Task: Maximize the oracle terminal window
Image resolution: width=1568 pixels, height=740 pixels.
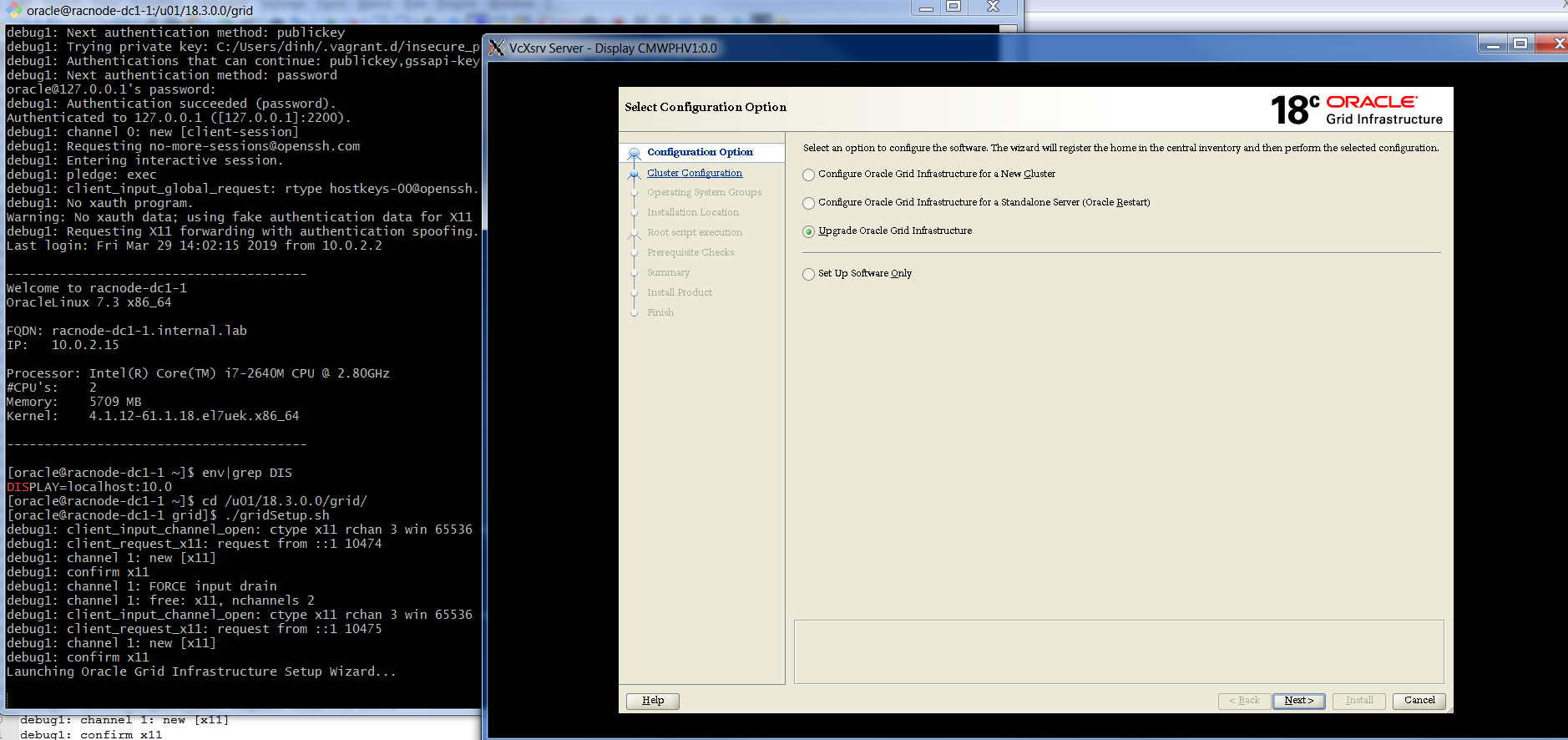Action: click(x=953, y=7)
